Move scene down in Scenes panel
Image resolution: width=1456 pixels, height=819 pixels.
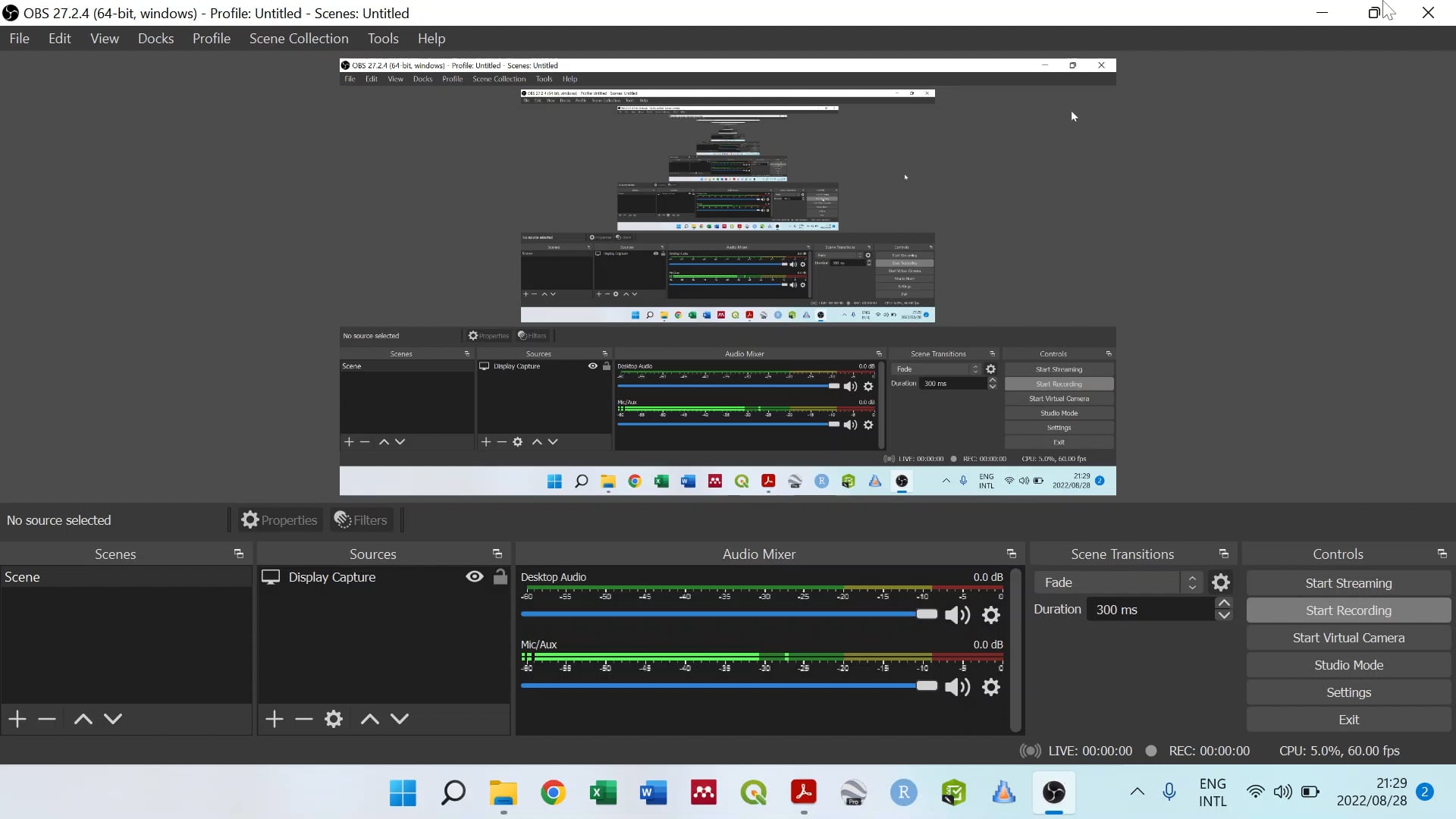point(113,719)
